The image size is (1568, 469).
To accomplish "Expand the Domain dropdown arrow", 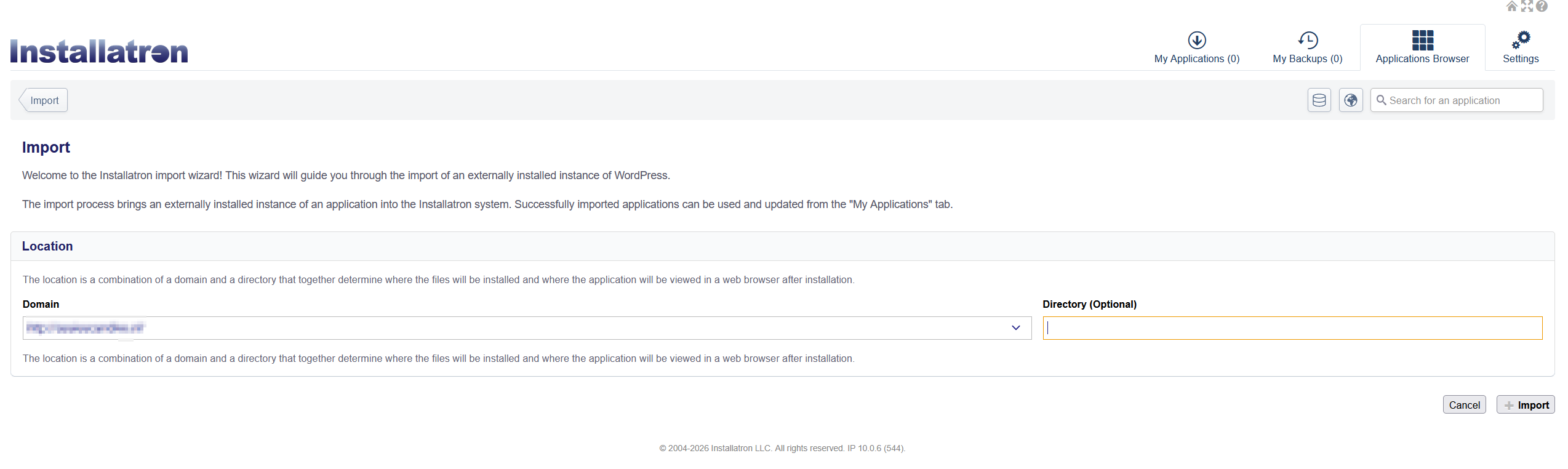I will 1016,328.
